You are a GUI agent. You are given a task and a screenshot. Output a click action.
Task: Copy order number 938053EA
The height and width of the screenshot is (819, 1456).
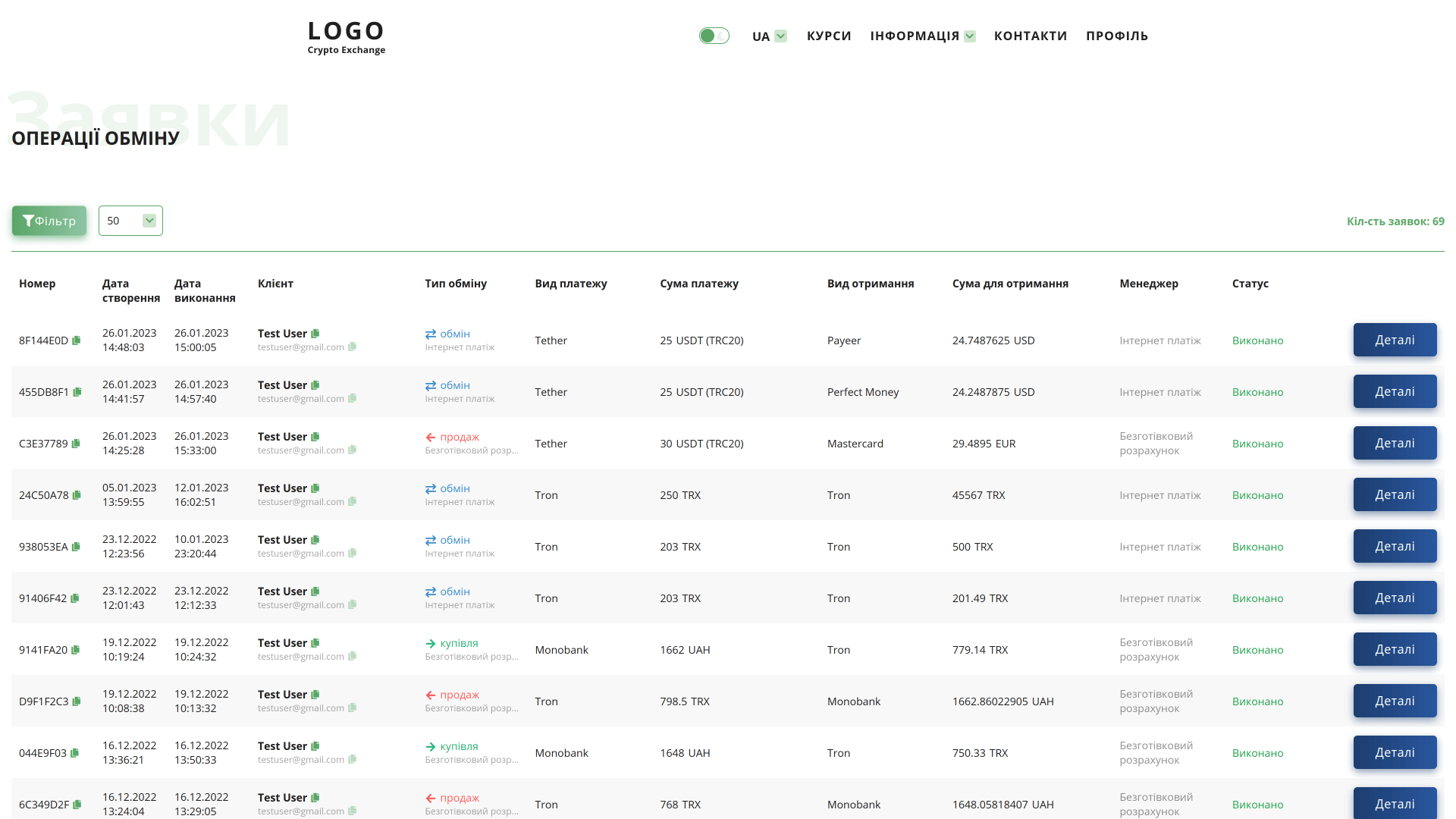76,547
